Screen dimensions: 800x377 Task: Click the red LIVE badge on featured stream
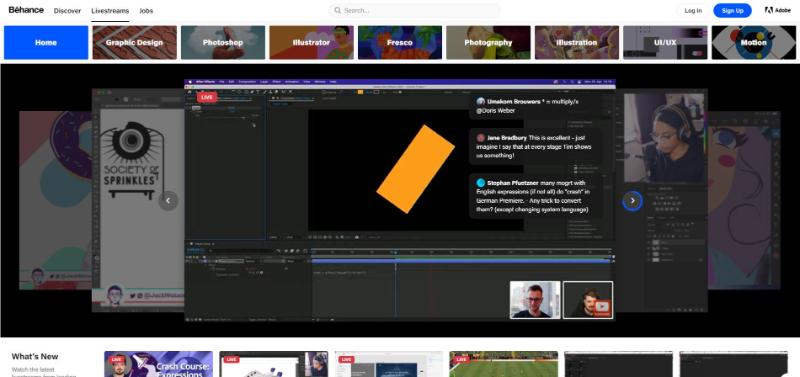(207, 97)
